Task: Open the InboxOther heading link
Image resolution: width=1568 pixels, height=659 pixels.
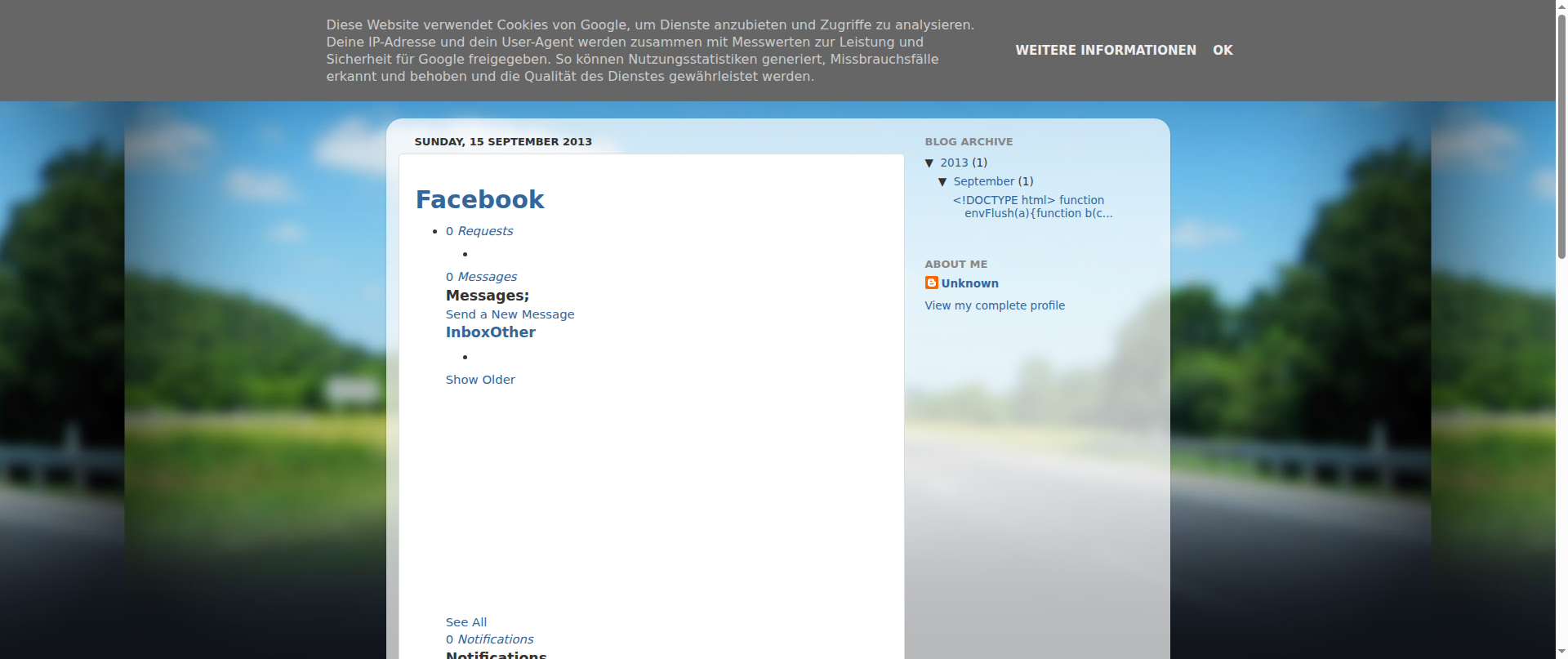Action: click(x=491, y=332)
